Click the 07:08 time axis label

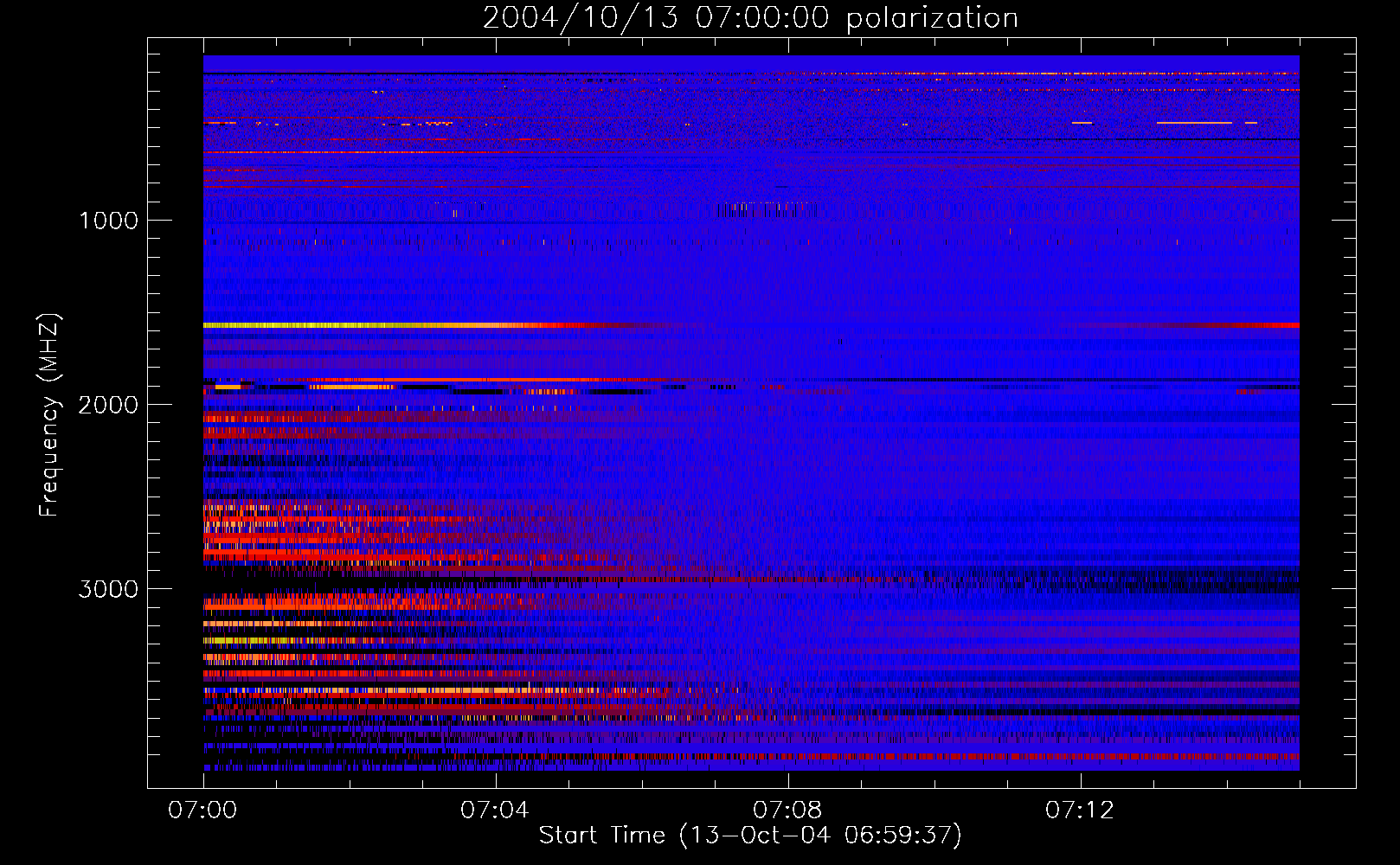pyautogui.click(x=787, y=811)
